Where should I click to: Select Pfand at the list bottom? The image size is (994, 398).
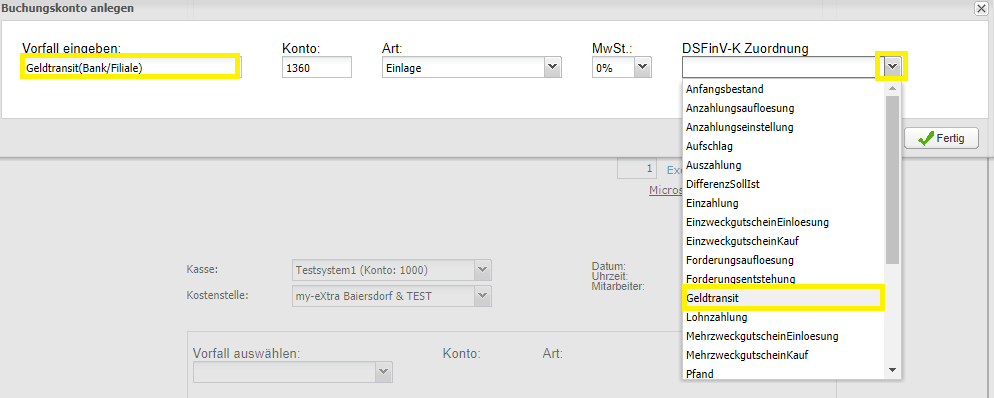[784, 374]
